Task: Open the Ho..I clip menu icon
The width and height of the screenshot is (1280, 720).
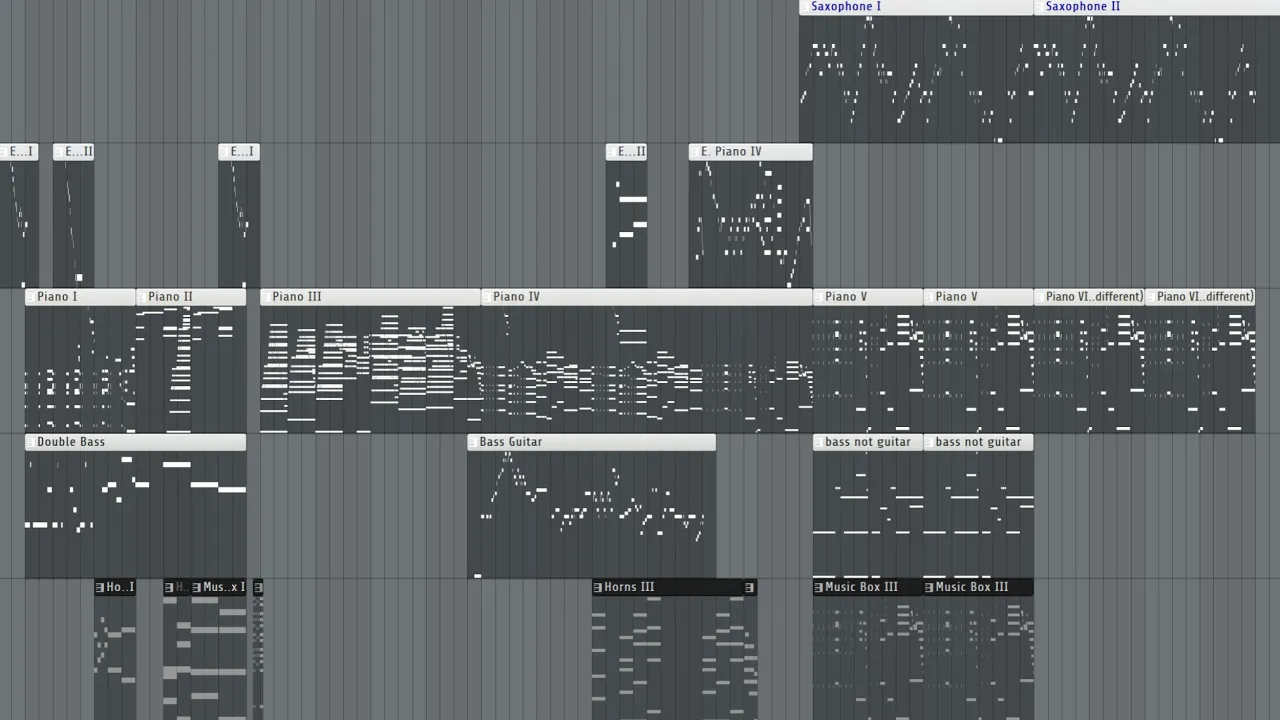Action: point(100,587)
